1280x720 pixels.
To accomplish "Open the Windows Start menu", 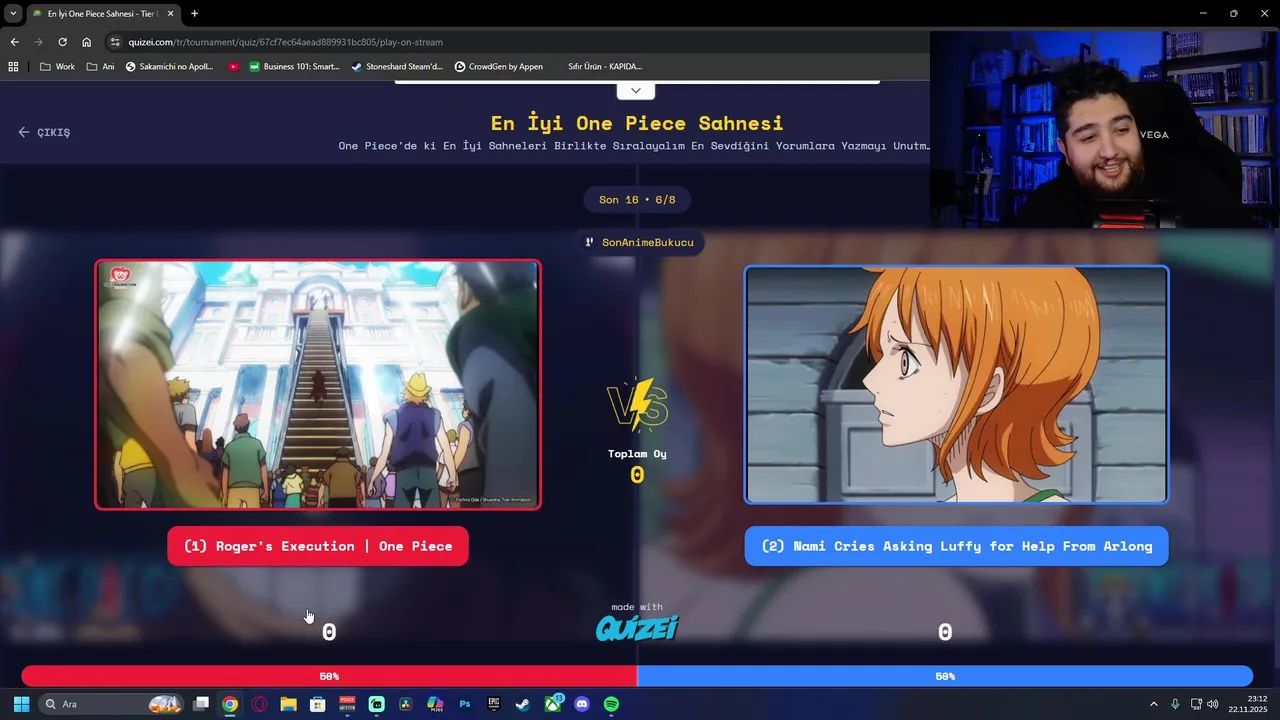I will [x=21, y=704].
